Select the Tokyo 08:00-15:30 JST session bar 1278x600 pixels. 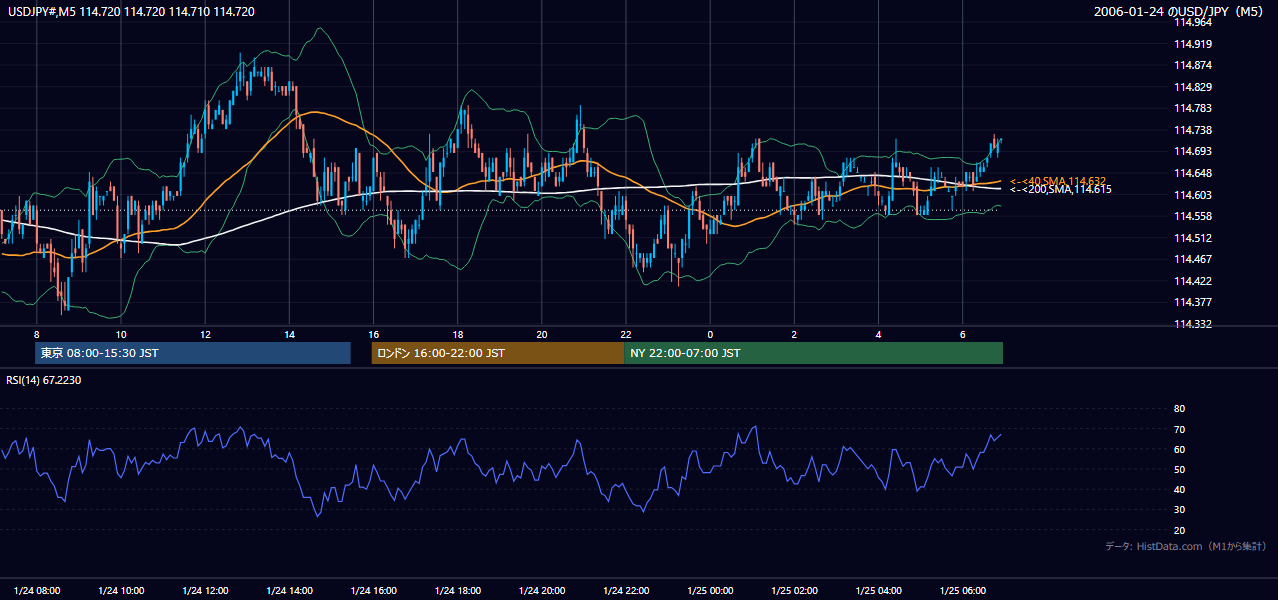click(x=193, y=353)
